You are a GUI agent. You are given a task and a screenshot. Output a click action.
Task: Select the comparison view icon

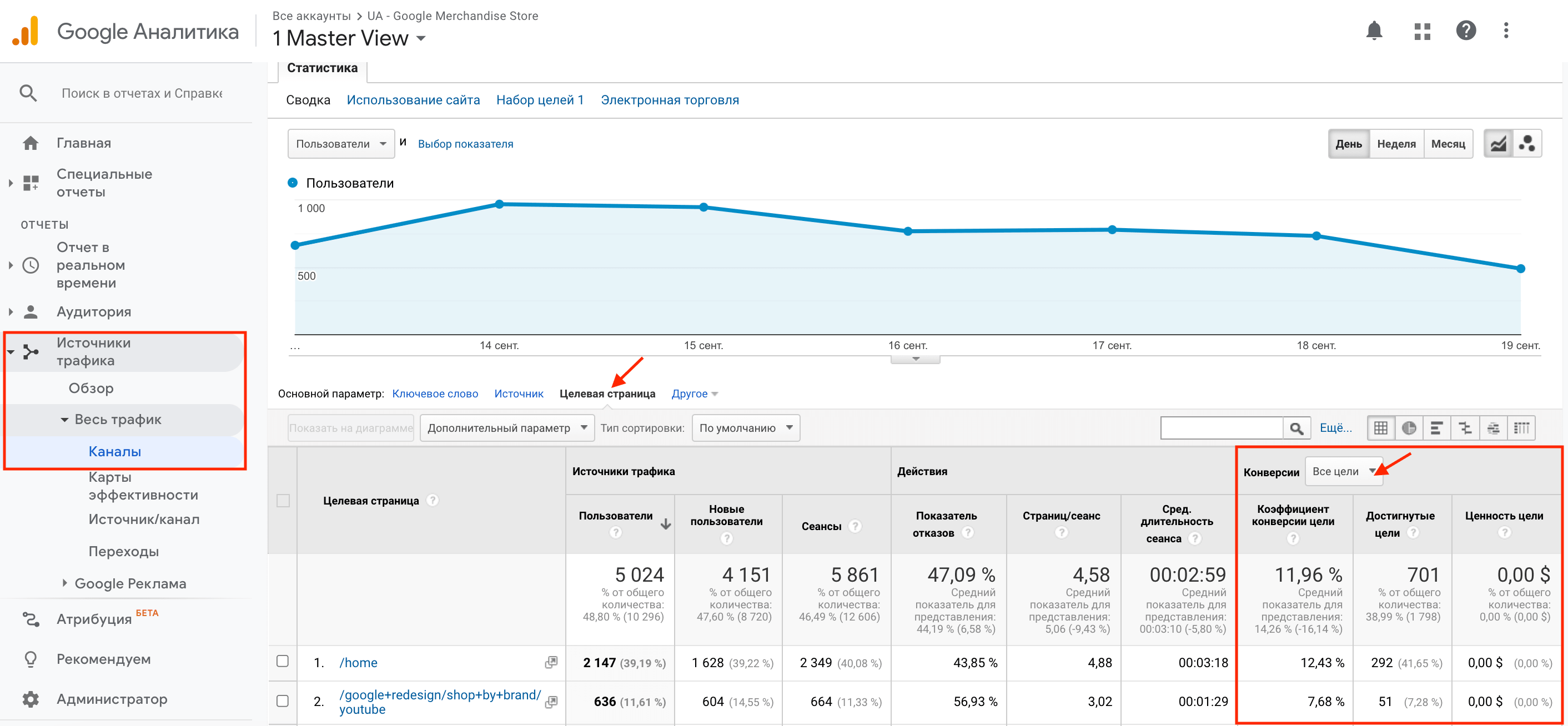click(x=1465, y=428)
